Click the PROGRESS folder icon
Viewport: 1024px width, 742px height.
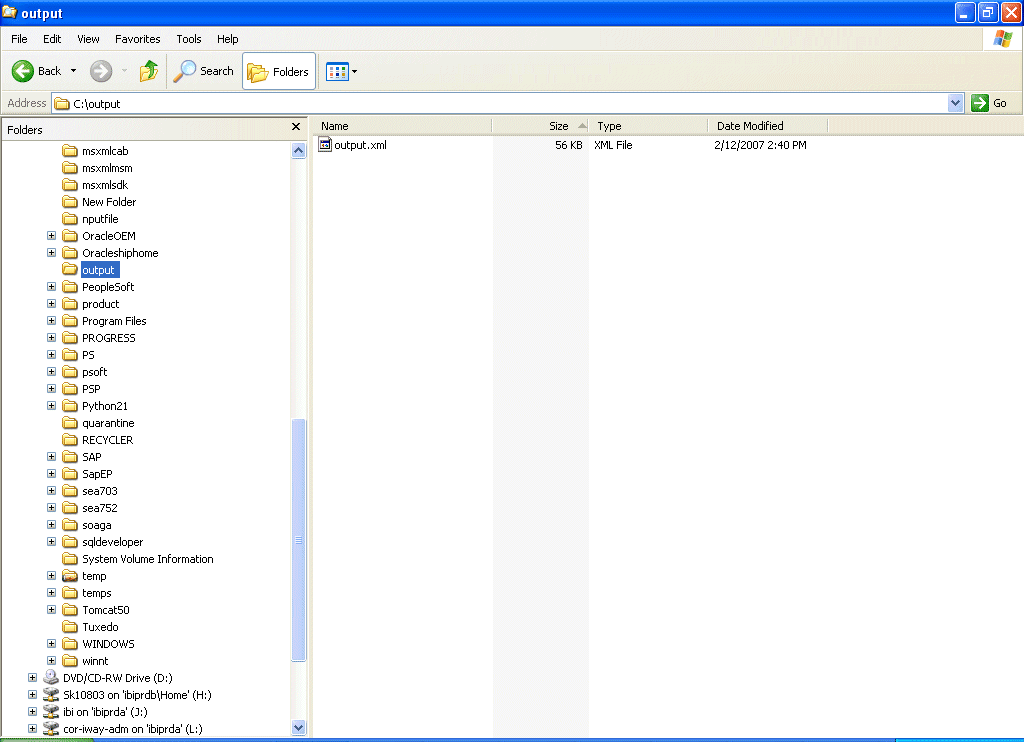70,338
